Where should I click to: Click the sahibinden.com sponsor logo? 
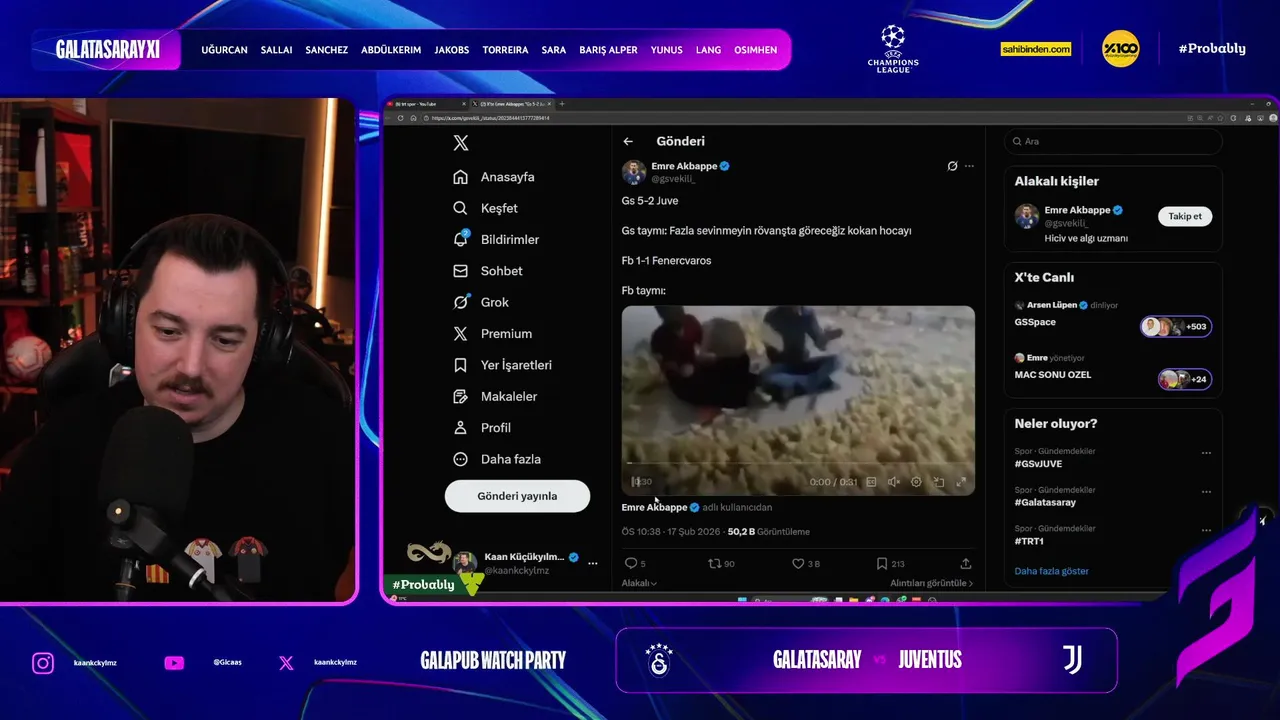tap(1036, 49)
